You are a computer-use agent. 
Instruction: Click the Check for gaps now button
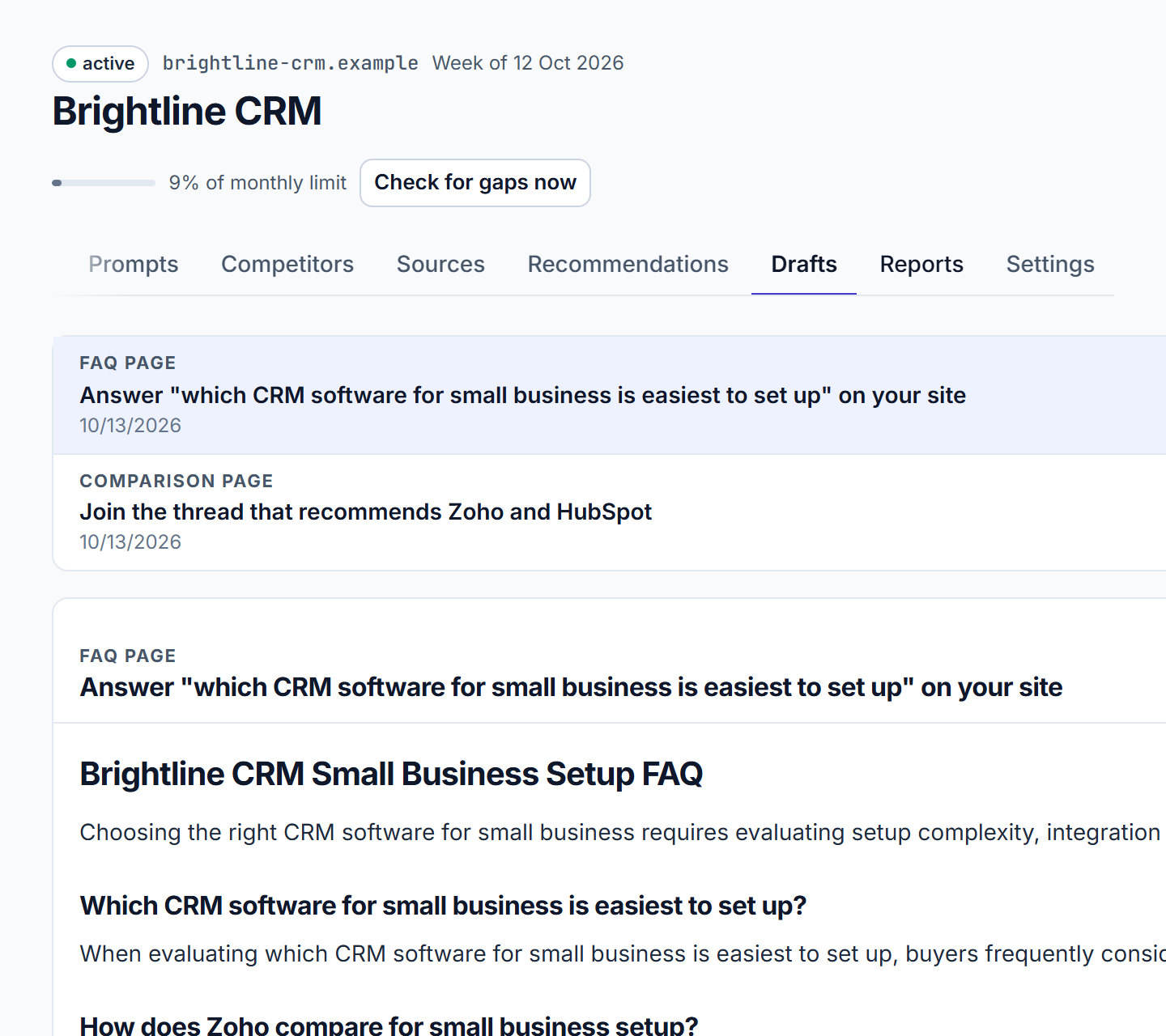coord(475,183)
